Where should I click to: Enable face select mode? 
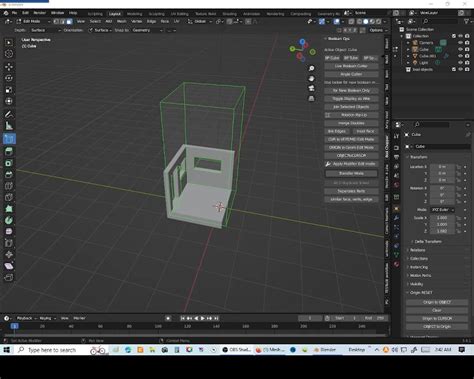[x=69, y=21]
